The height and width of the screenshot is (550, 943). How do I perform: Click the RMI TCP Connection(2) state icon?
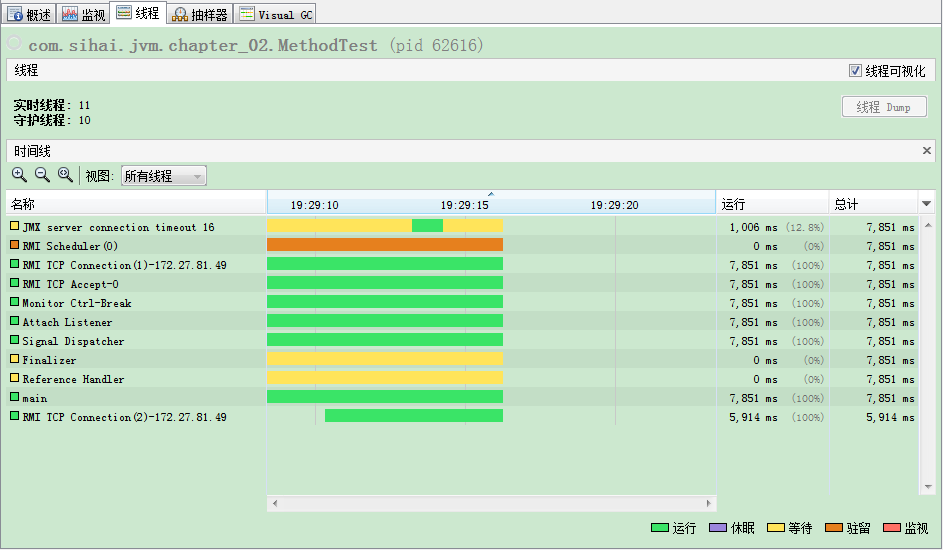[14, 416]
